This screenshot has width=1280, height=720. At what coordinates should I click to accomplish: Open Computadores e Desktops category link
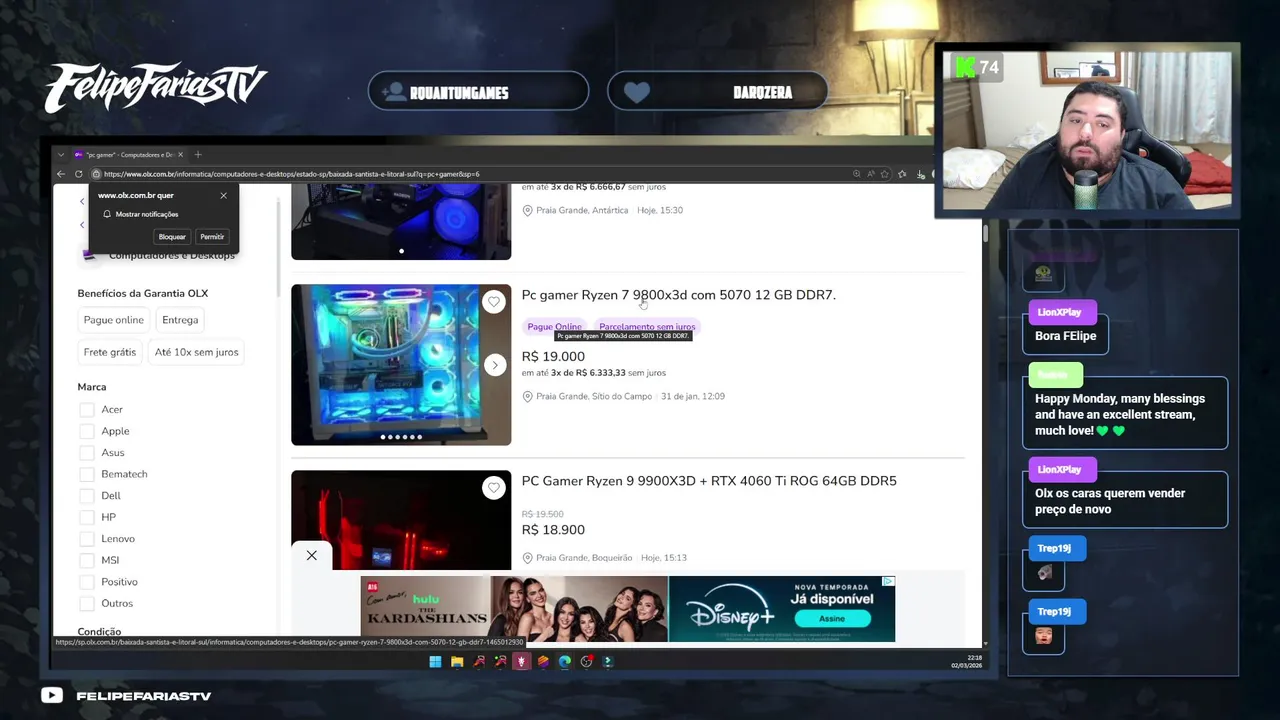click(172, 256)
